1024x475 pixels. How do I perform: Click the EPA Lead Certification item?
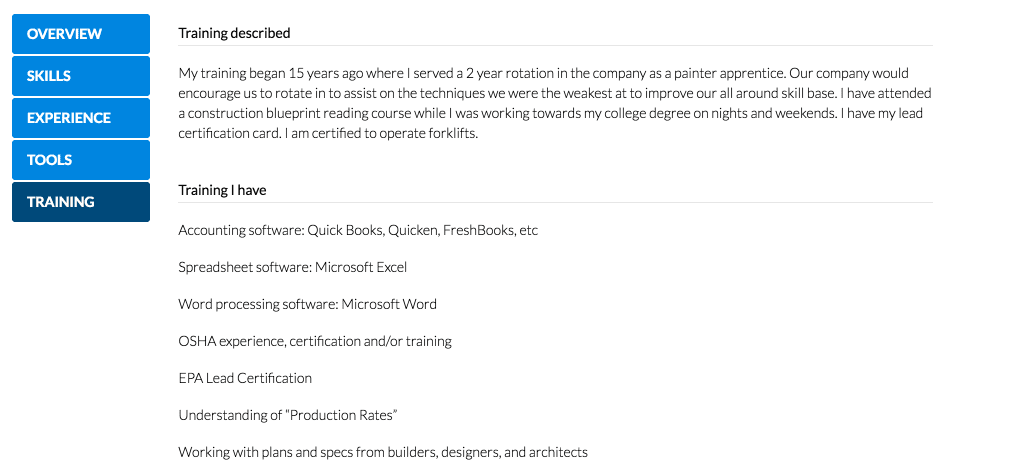tap(245, 378)
